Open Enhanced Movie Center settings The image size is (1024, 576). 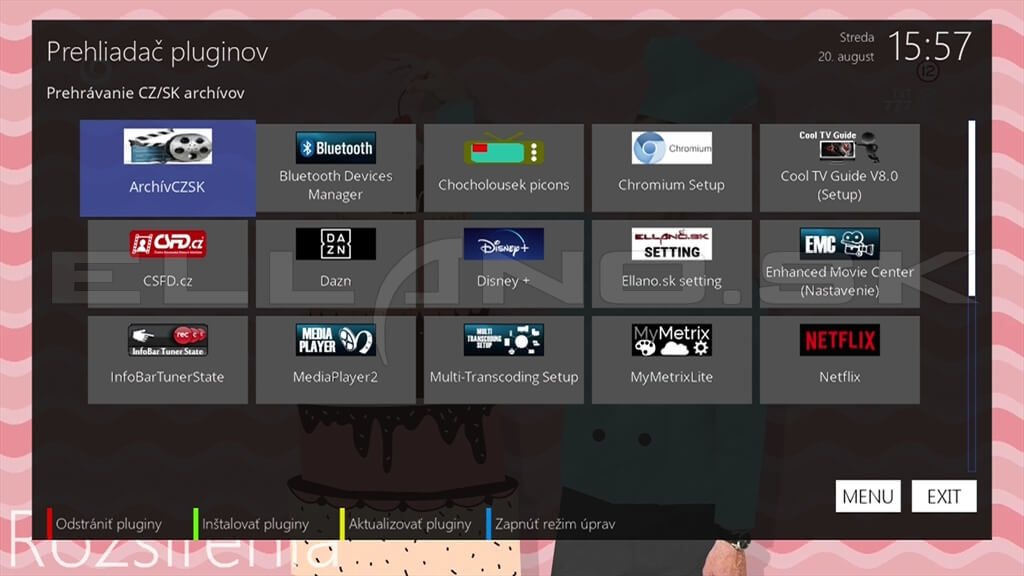(839, 263)
